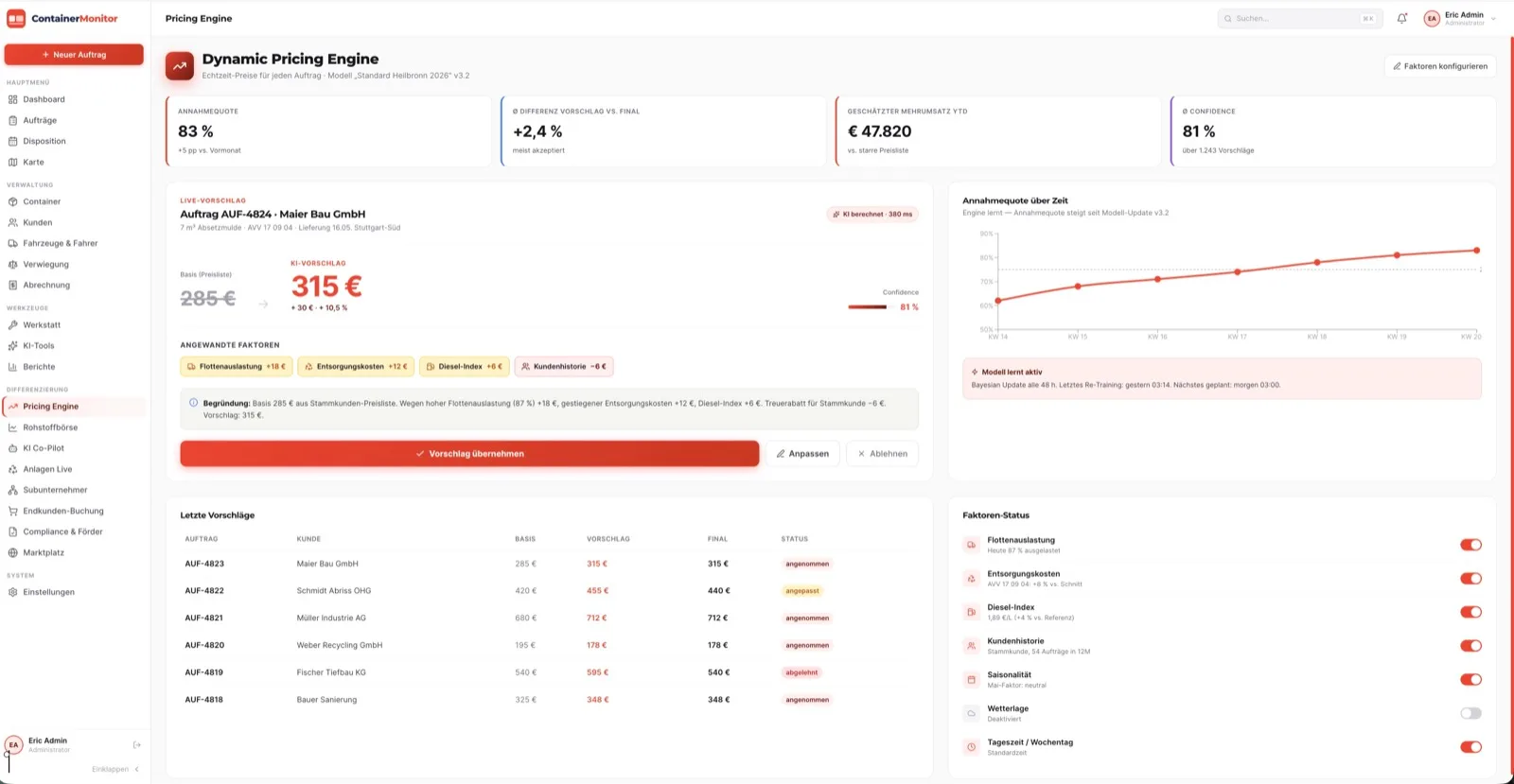Toggle the Saisonalität factor off
This screenshot has height=784, width=1514.
coord(1470,679)
